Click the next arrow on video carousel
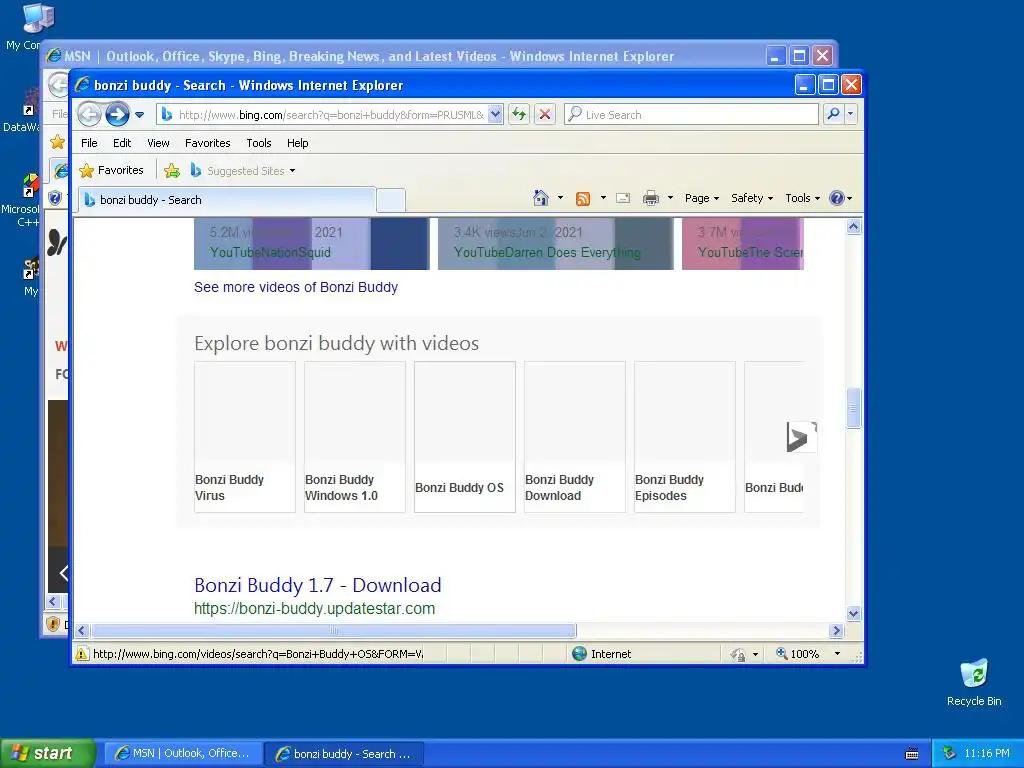The image size is (1024, 768). tap(801, 437)
